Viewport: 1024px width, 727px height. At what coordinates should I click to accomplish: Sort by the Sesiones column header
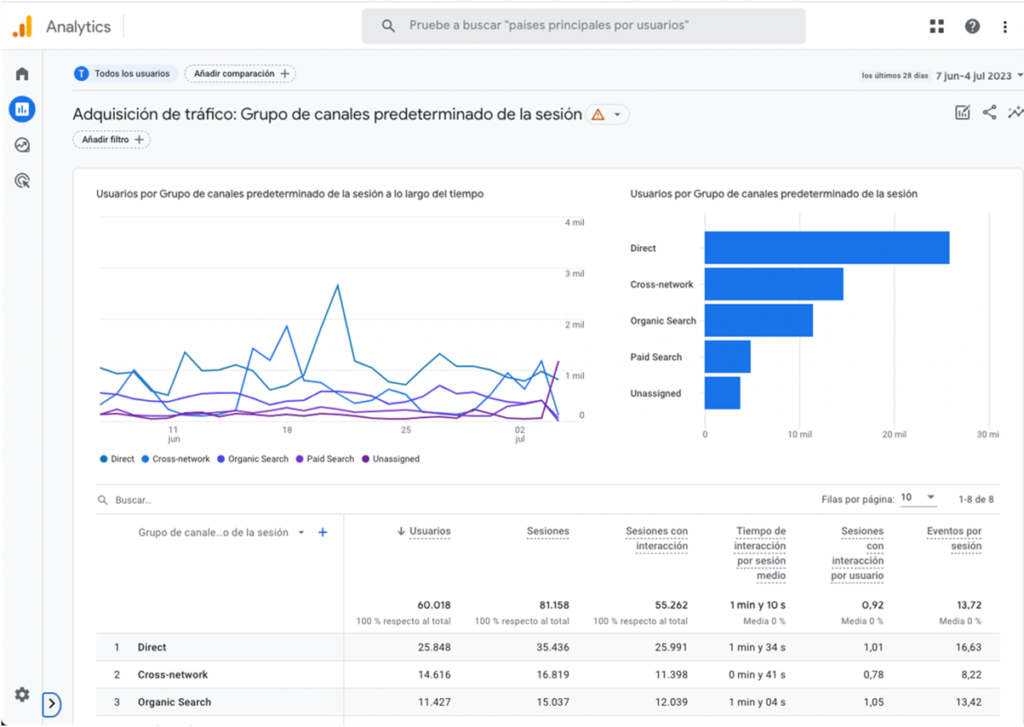pyautogui.click(x=547, y=532)
